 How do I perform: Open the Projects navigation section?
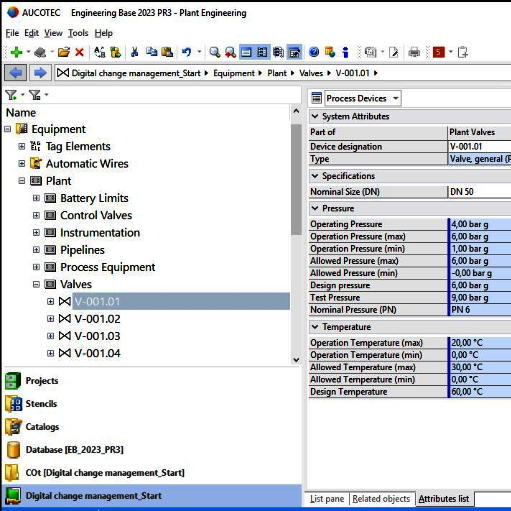coord(41,381)
